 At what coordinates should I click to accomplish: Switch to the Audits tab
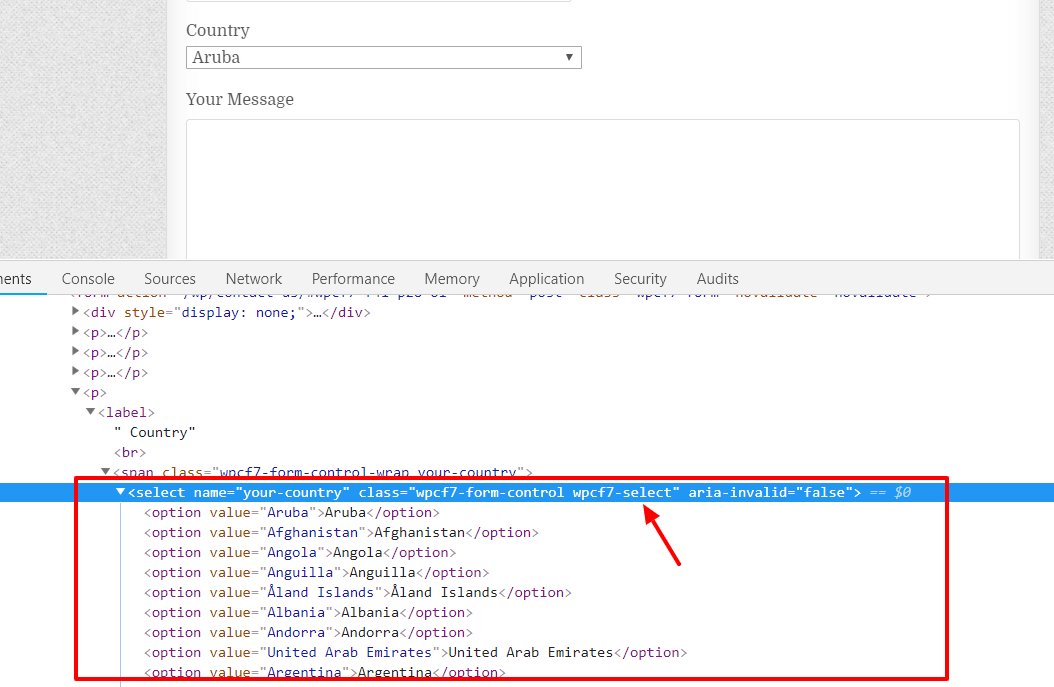tap(717, 279)
